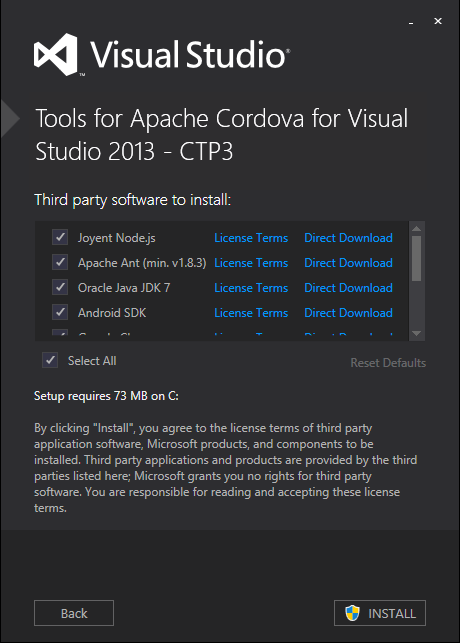Uncheck the Joyent Node.js checkbox
This screenshot has height=643, width=460.
coord(60,237)
